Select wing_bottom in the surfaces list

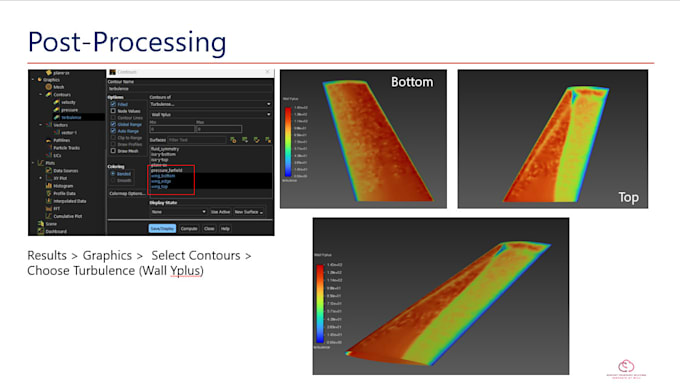163,176
